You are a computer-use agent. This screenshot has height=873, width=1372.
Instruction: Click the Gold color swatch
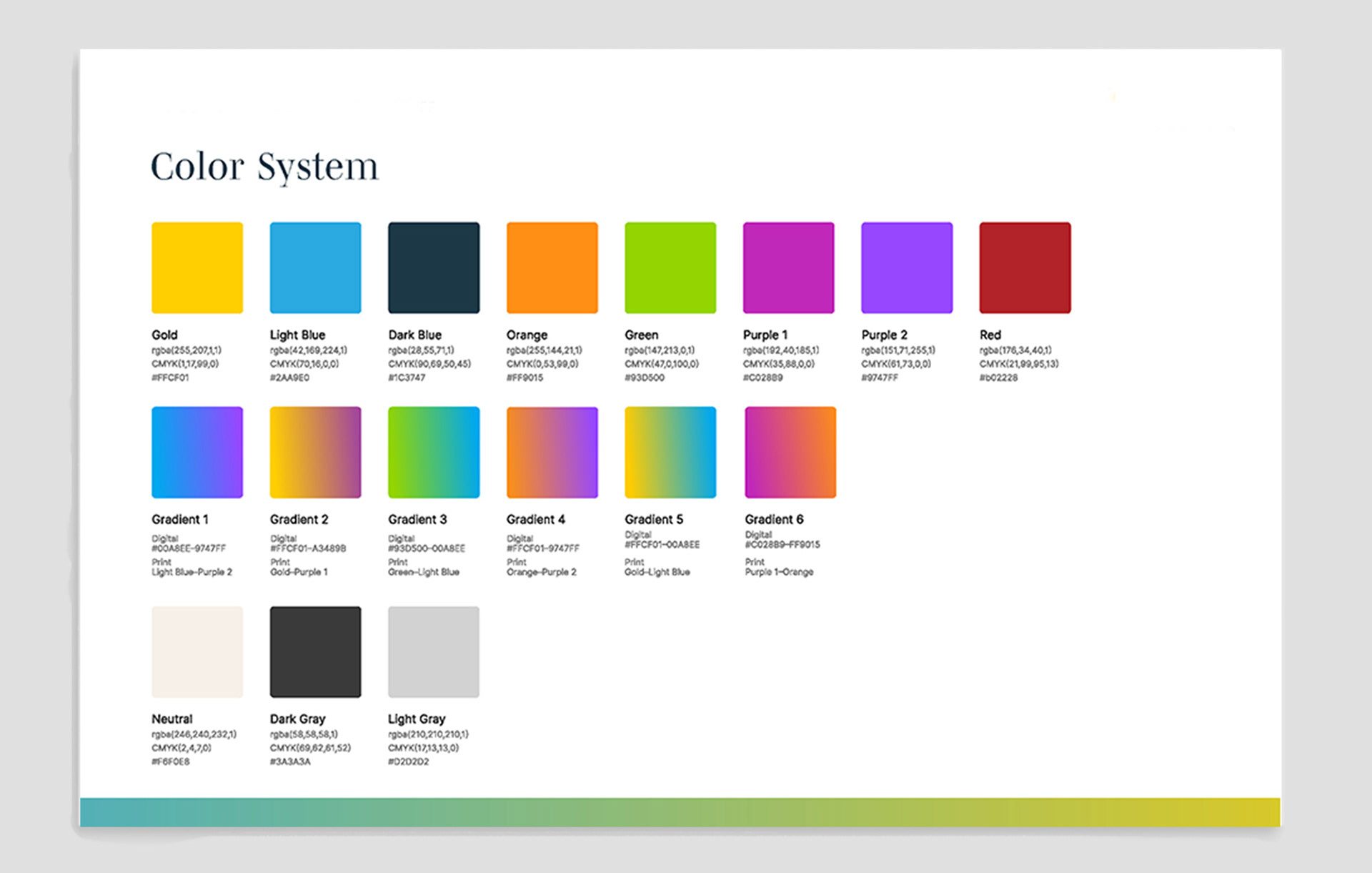click(197, 267)
